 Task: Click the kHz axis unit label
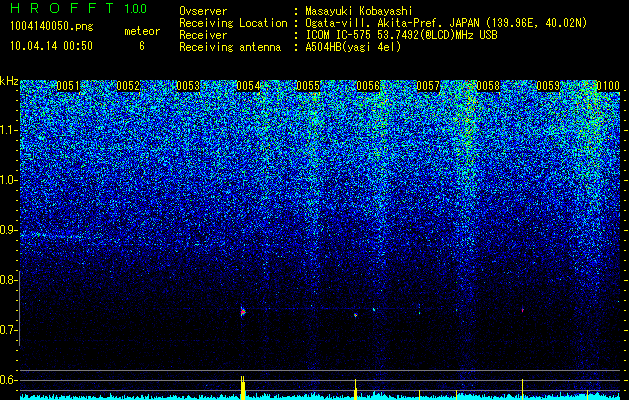coord(9,81)
